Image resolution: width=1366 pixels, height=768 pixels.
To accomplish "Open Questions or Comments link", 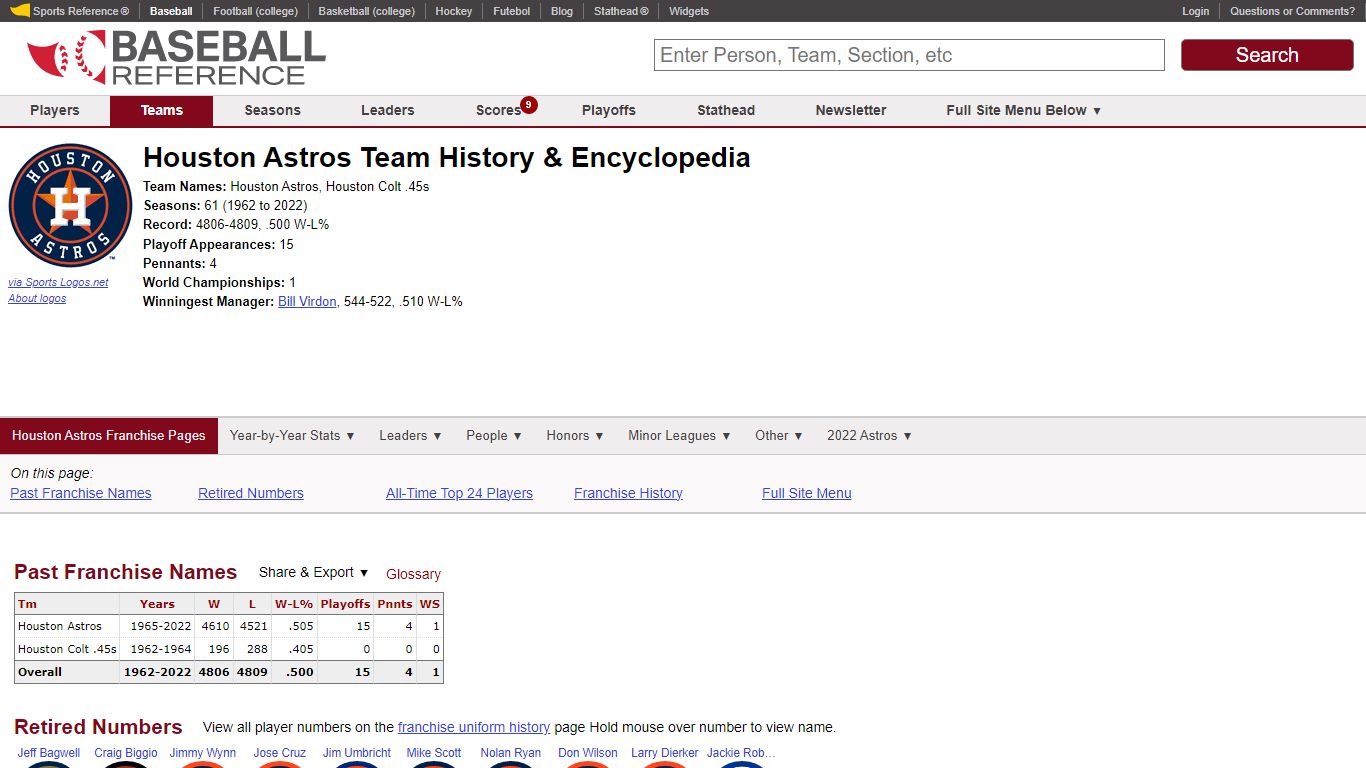I will click(x=1292, y=11).
